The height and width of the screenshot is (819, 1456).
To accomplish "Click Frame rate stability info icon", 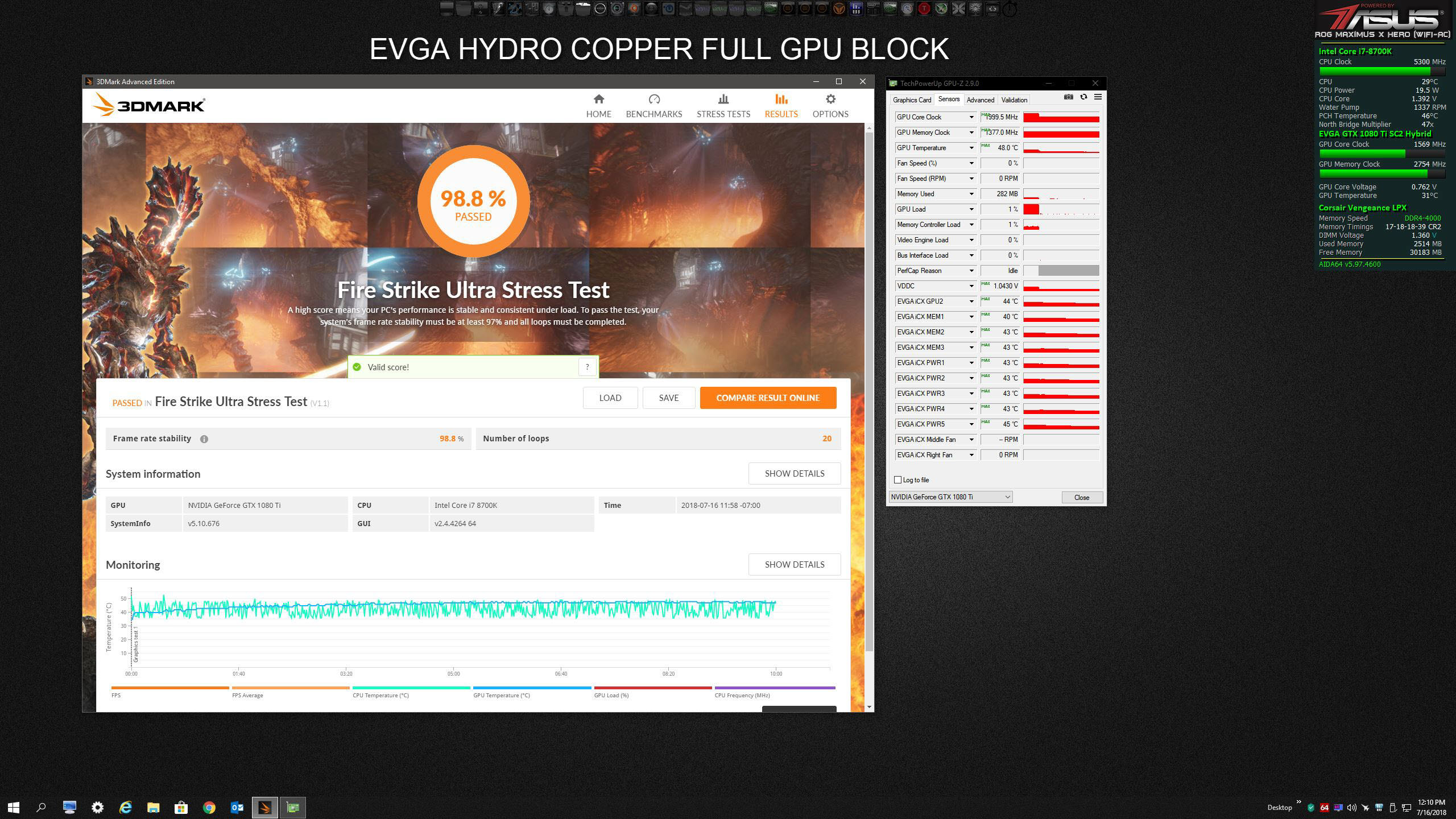I will [x=204, y=439].
